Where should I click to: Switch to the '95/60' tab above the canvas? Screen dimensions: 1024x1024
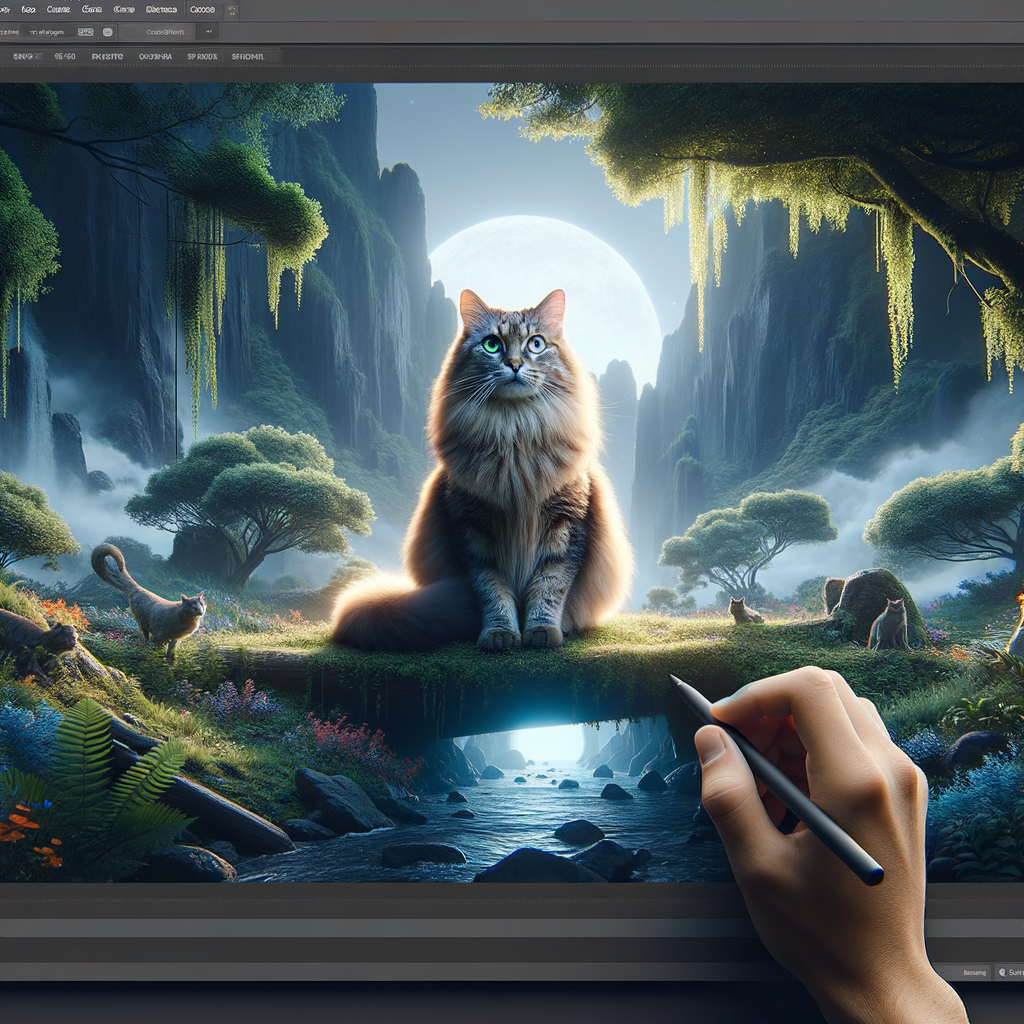(x=65, y=57)
